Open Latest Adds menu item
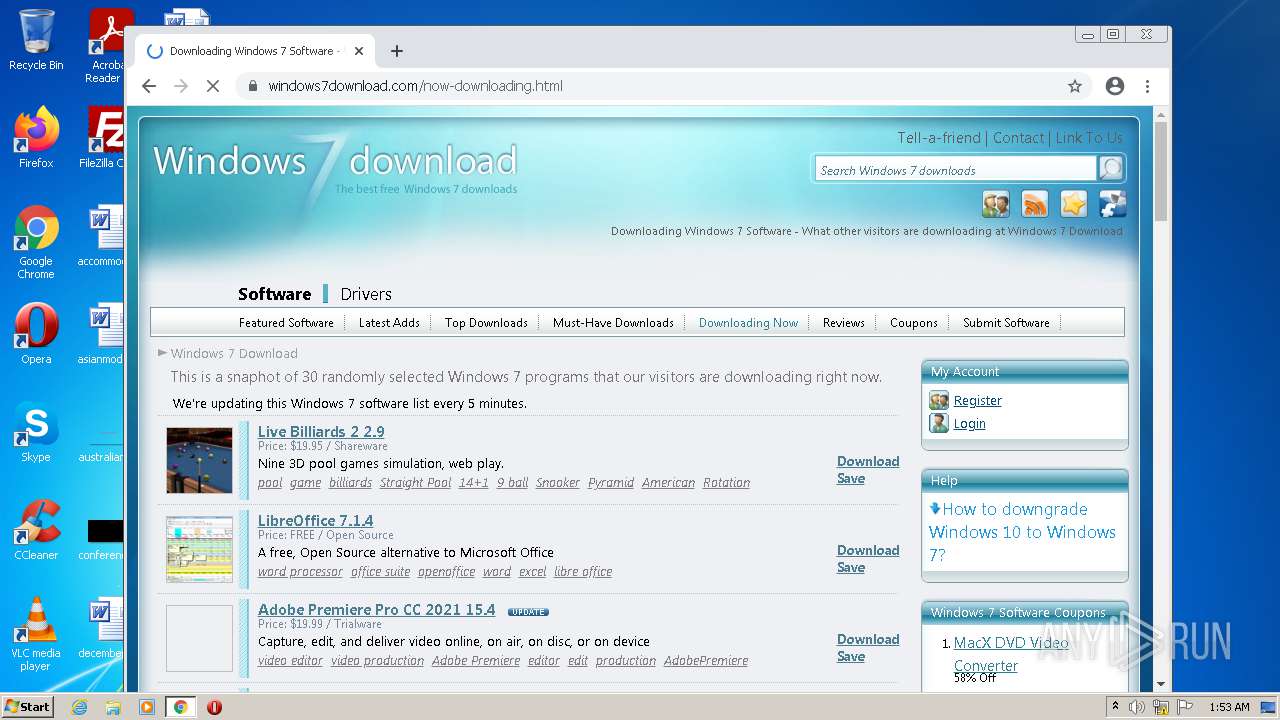Viewport: 1280px width, 720px height. (389, 323)
